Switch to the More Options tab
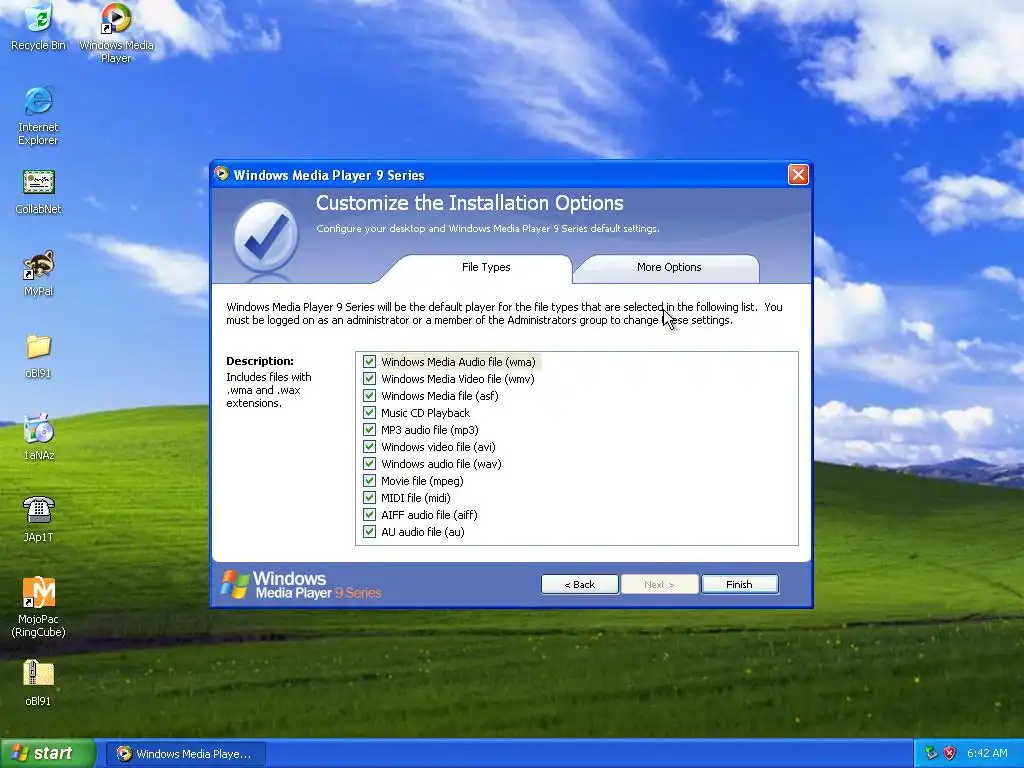 pos(669,268)
